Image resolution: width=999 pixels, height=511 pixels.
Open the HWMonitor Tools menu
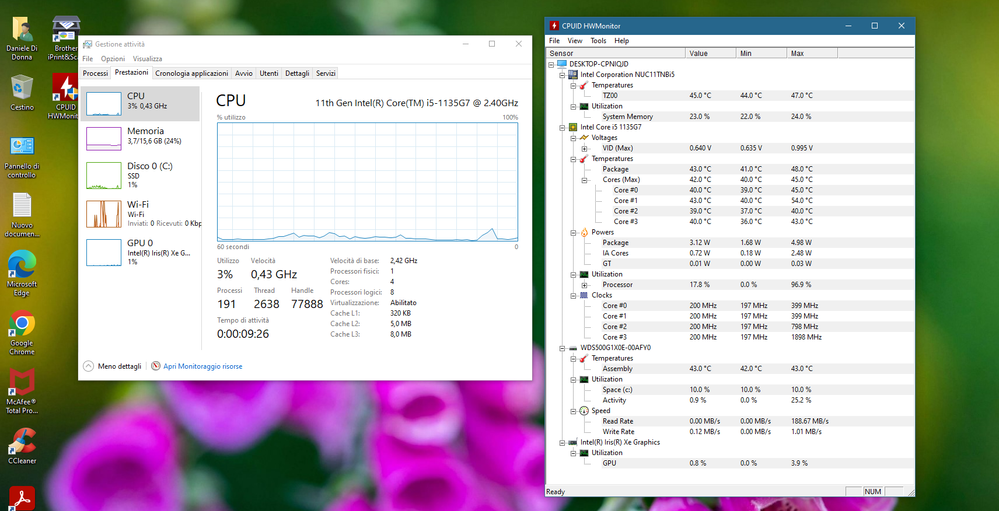click(x=598, y=41)
